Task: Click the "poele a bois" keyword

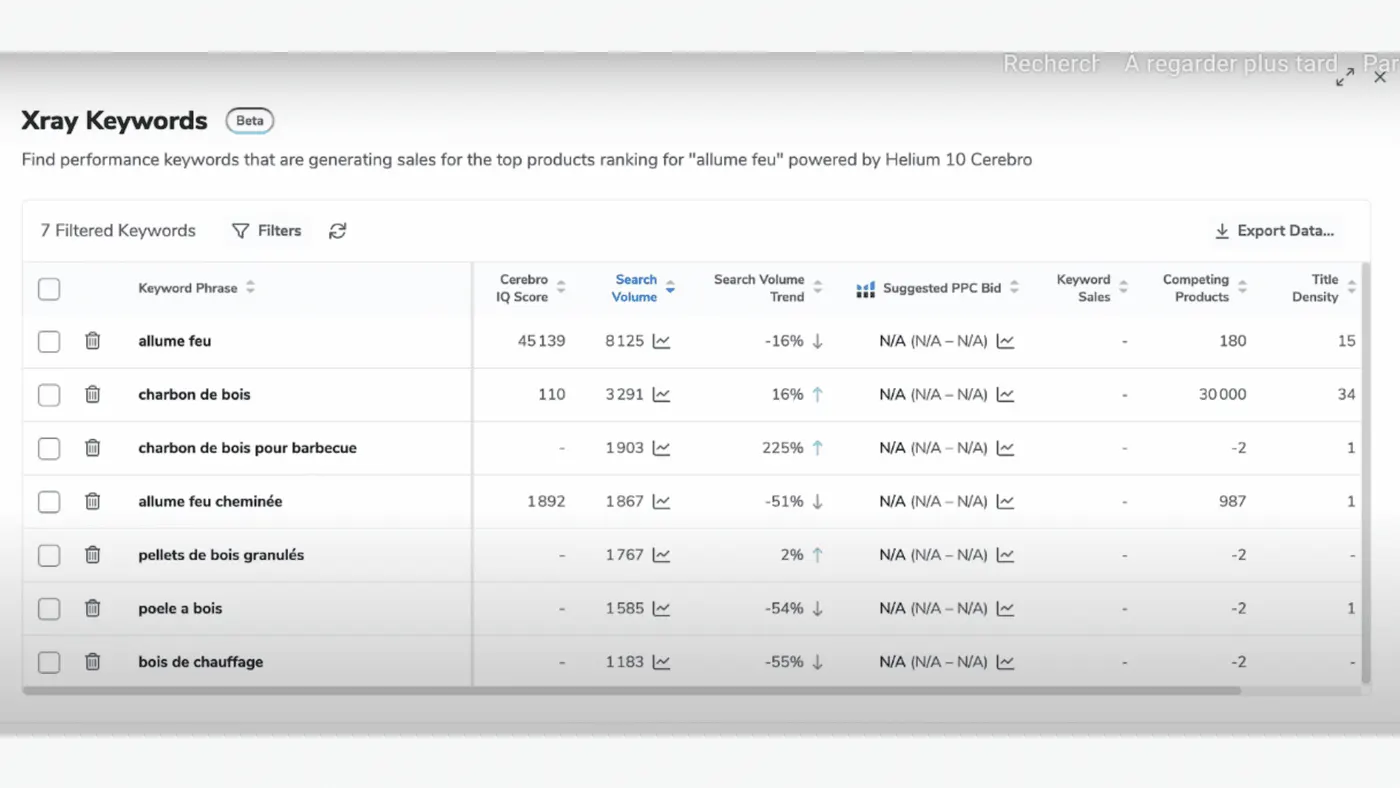Action: tap(180, 608)
